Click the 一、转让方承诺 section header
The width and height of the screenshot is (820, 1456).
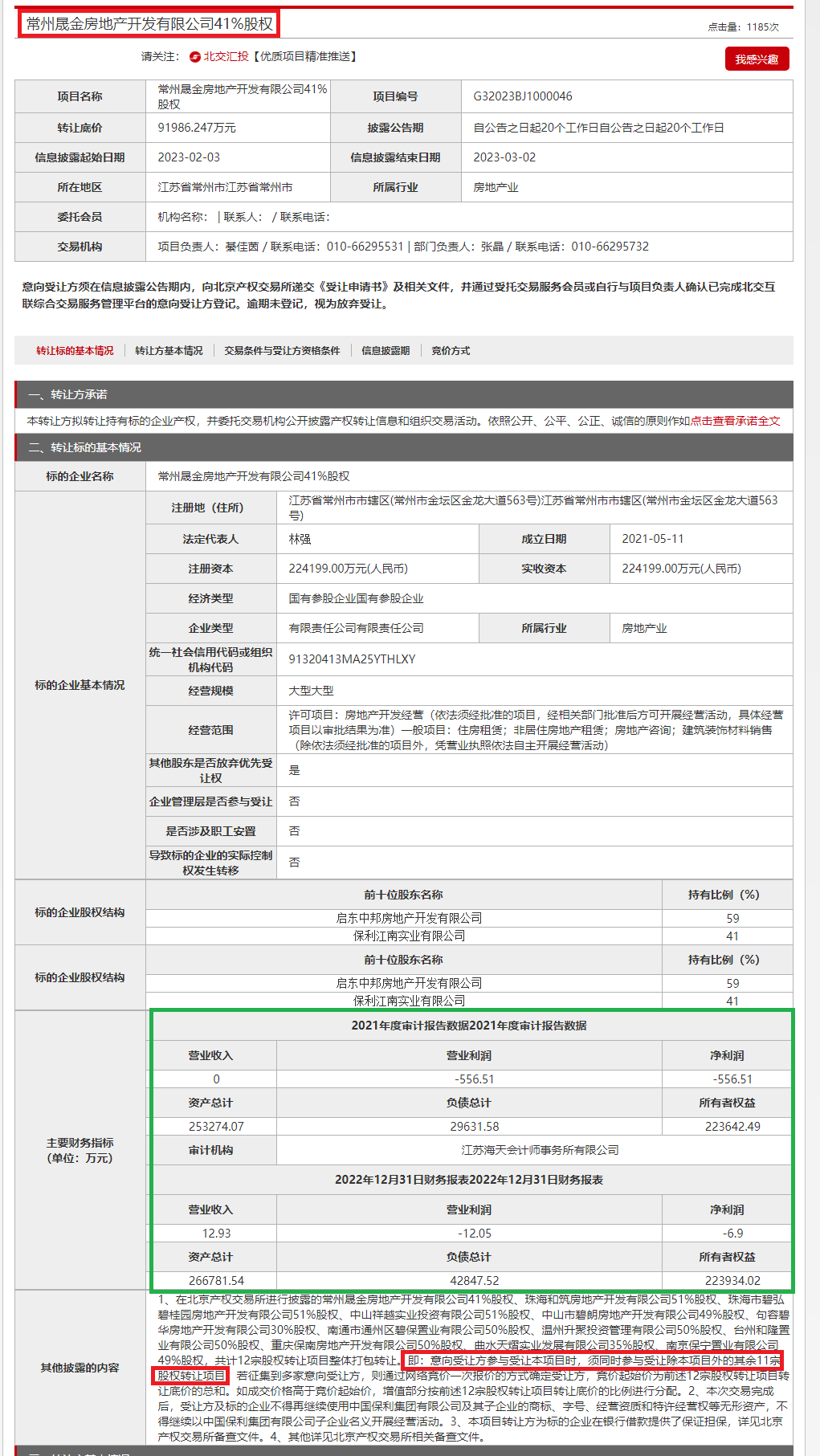coord(404,394)
